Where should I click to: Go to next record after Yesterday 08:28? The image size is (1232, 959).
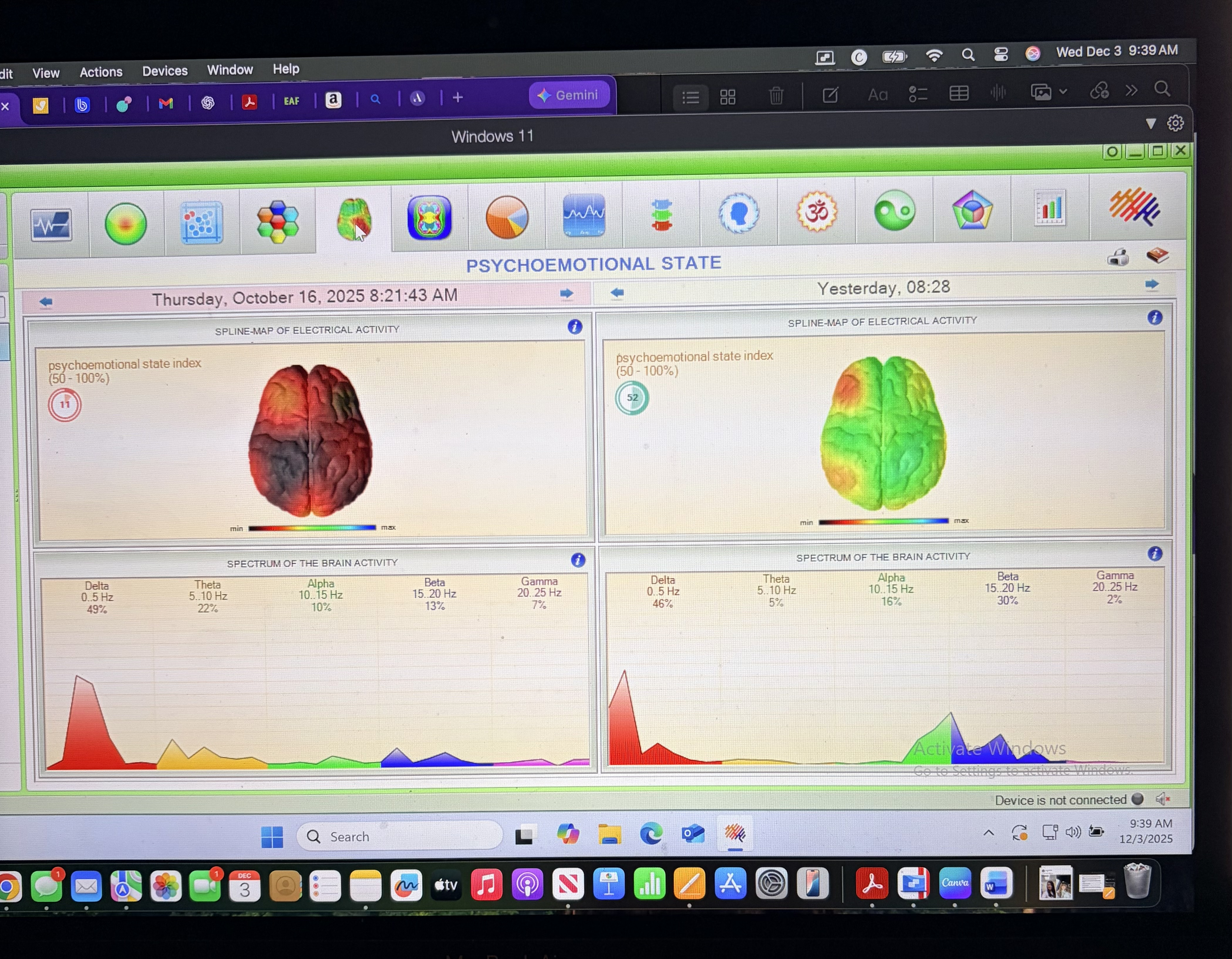(x=1152, y=284)
